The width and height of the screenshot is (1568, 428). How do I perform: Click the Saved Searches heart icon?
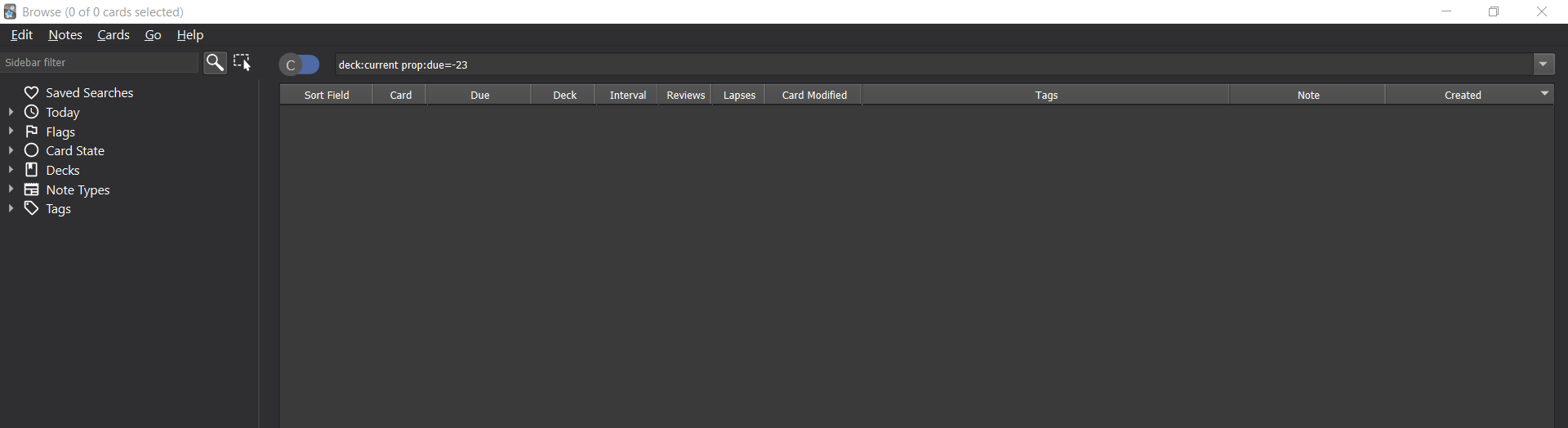(32, 92)
